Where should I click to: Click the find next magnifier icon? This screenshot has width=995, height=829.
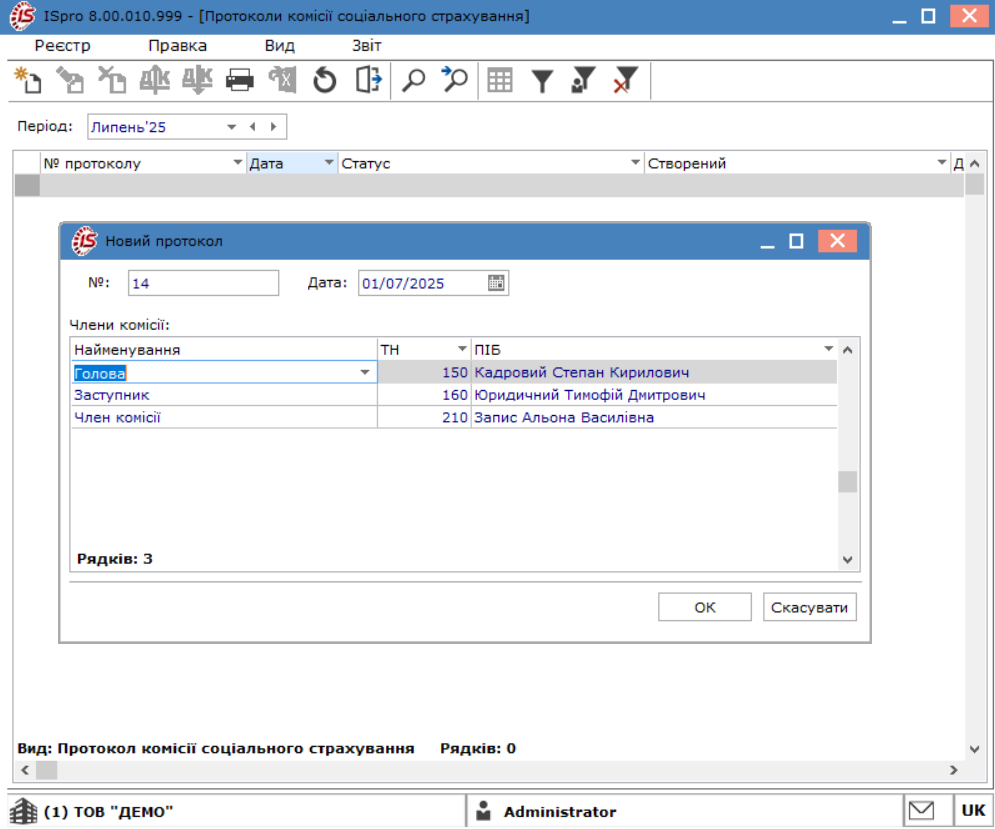[x=455, y=81]
